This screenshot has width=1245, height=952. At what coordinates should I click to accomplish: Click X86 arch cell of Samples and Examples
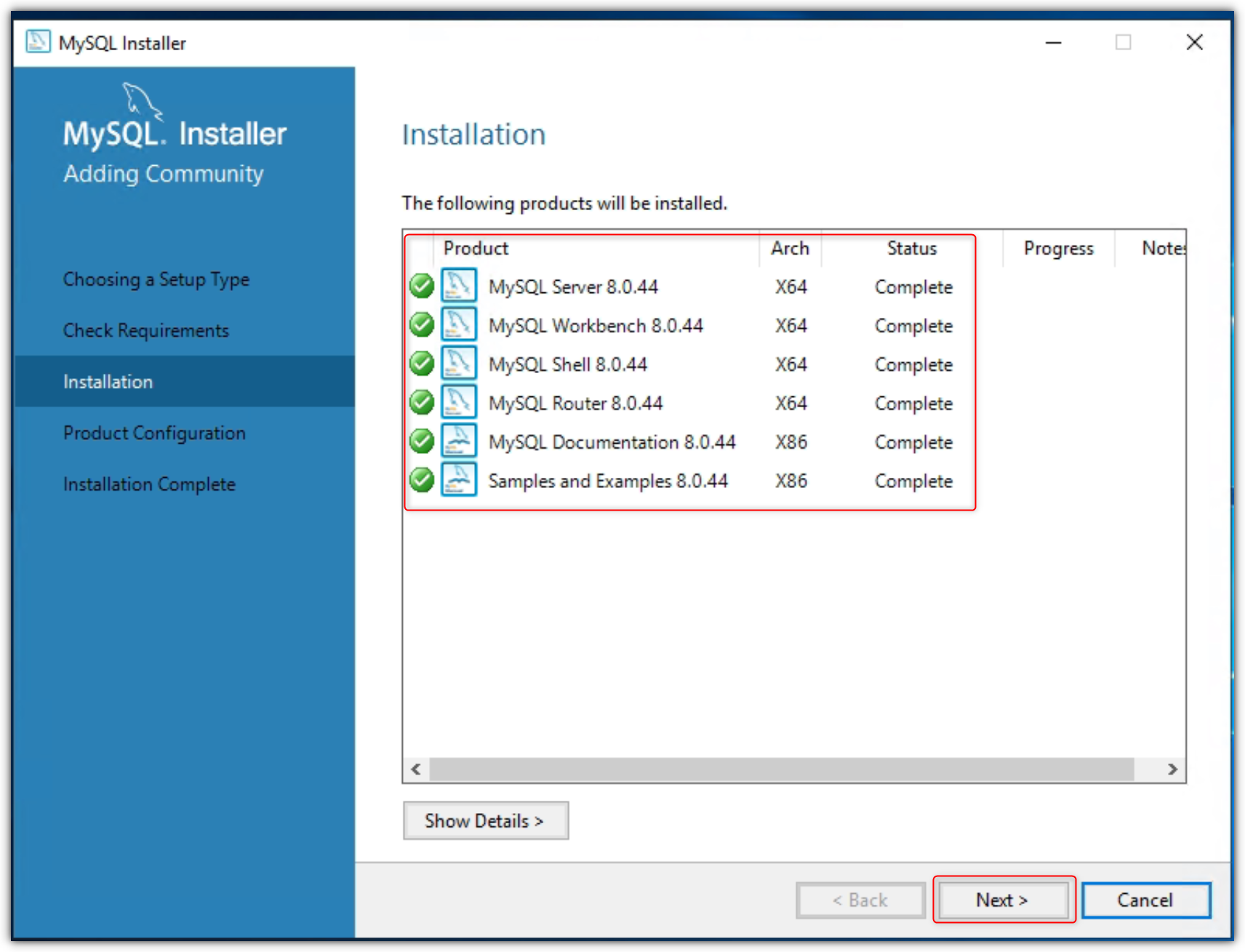tap(791, 481)
